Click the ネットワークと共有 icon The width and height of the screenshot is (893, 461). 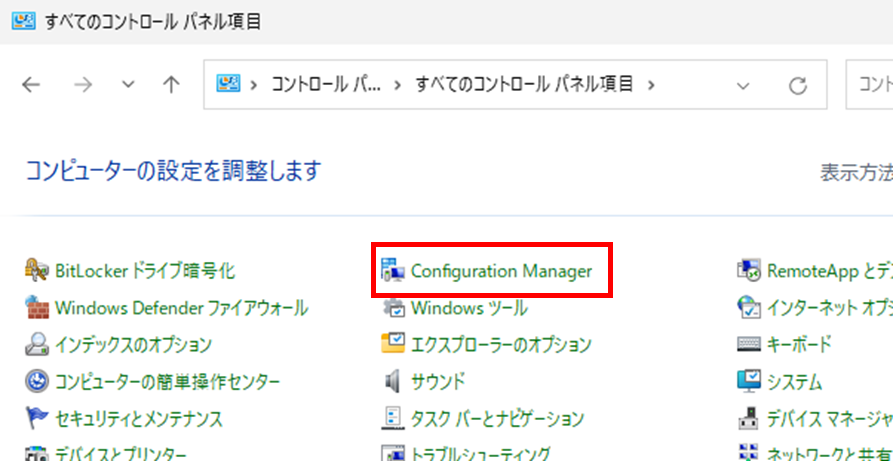749,454
